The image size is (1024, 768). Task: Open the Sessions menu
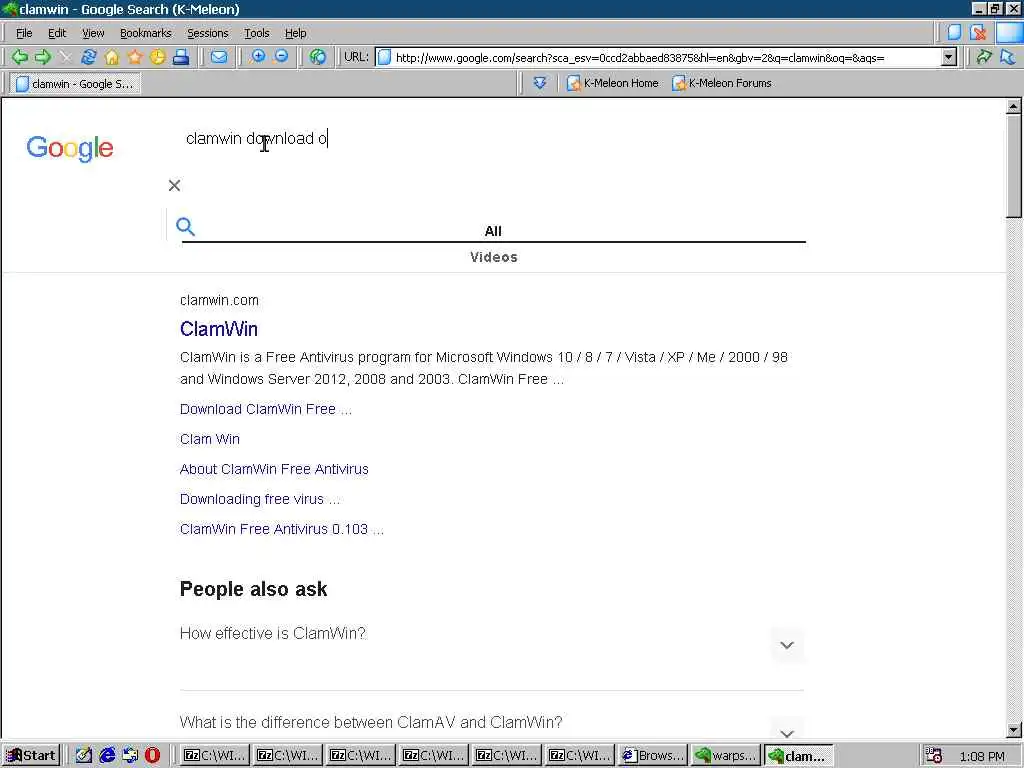(208, 33)
